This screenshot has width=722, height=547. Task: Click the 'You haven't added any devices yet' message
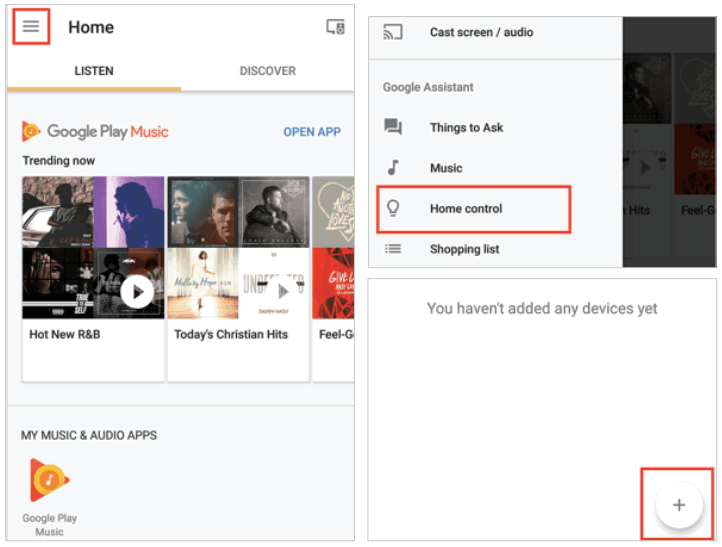pos(542,308)
